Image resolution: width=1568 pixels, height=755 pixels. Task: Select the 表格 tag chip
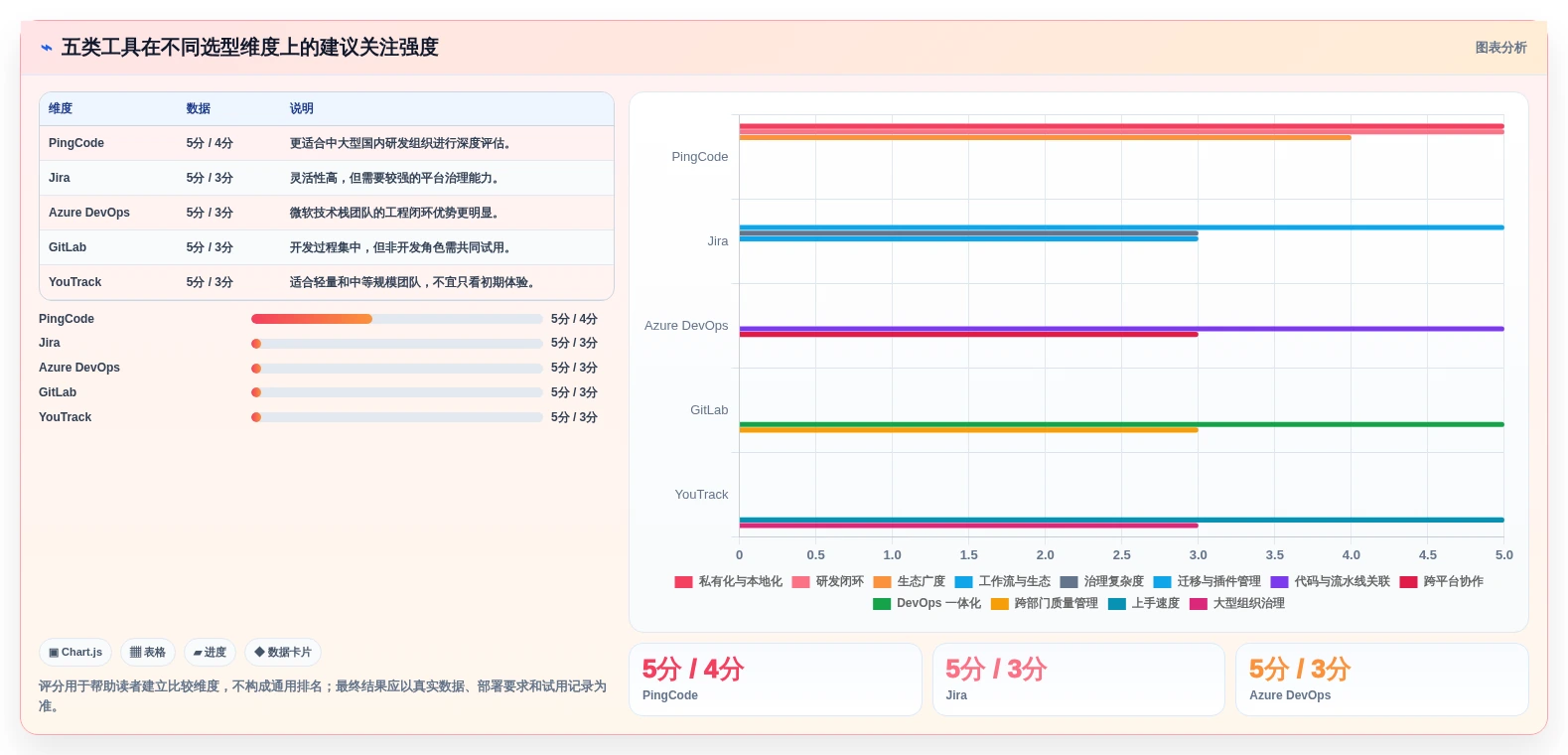pyautogui.click(x=148, y=653)
